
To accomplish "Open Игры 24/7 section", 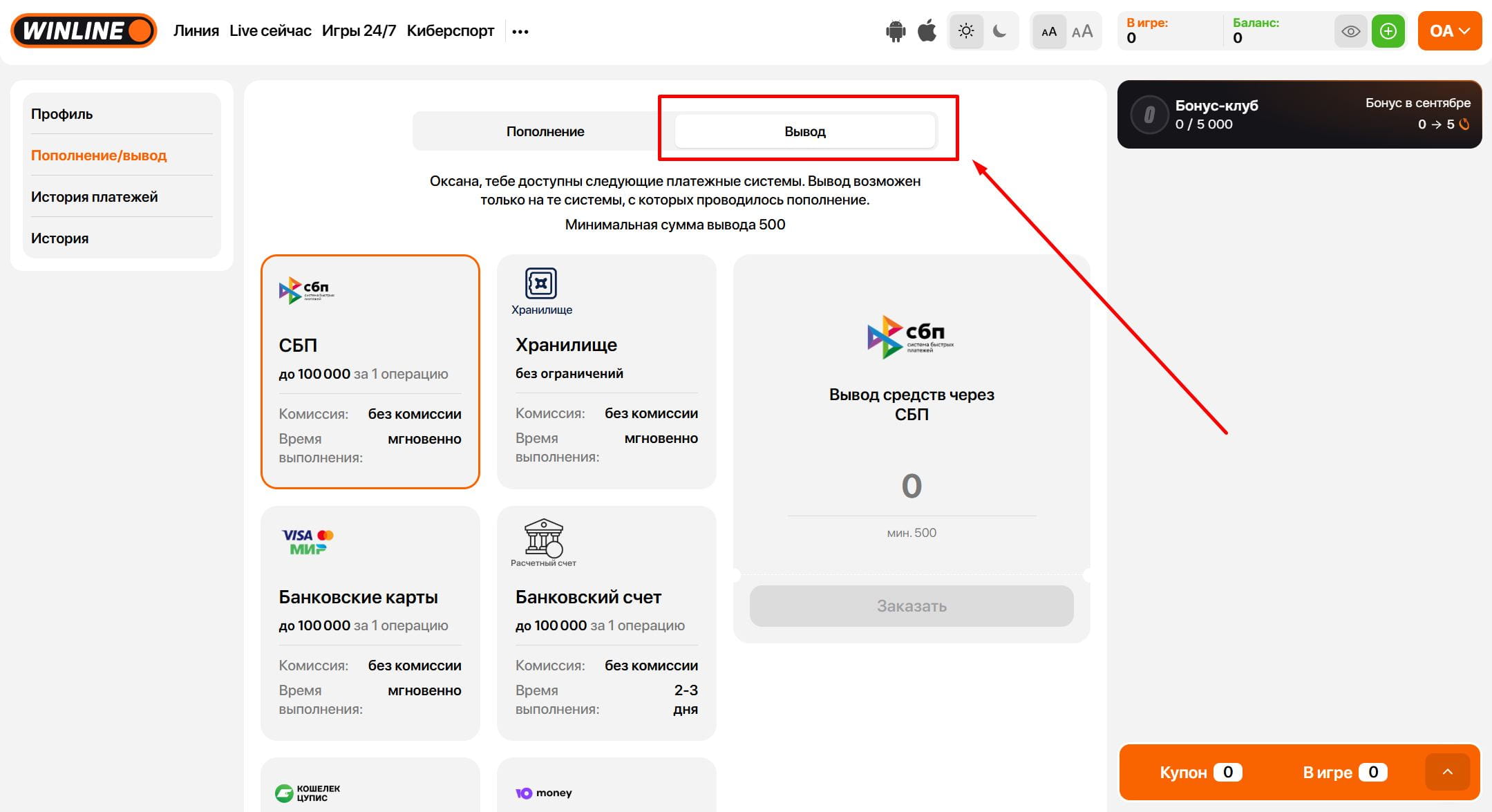I will coord(359,31).
